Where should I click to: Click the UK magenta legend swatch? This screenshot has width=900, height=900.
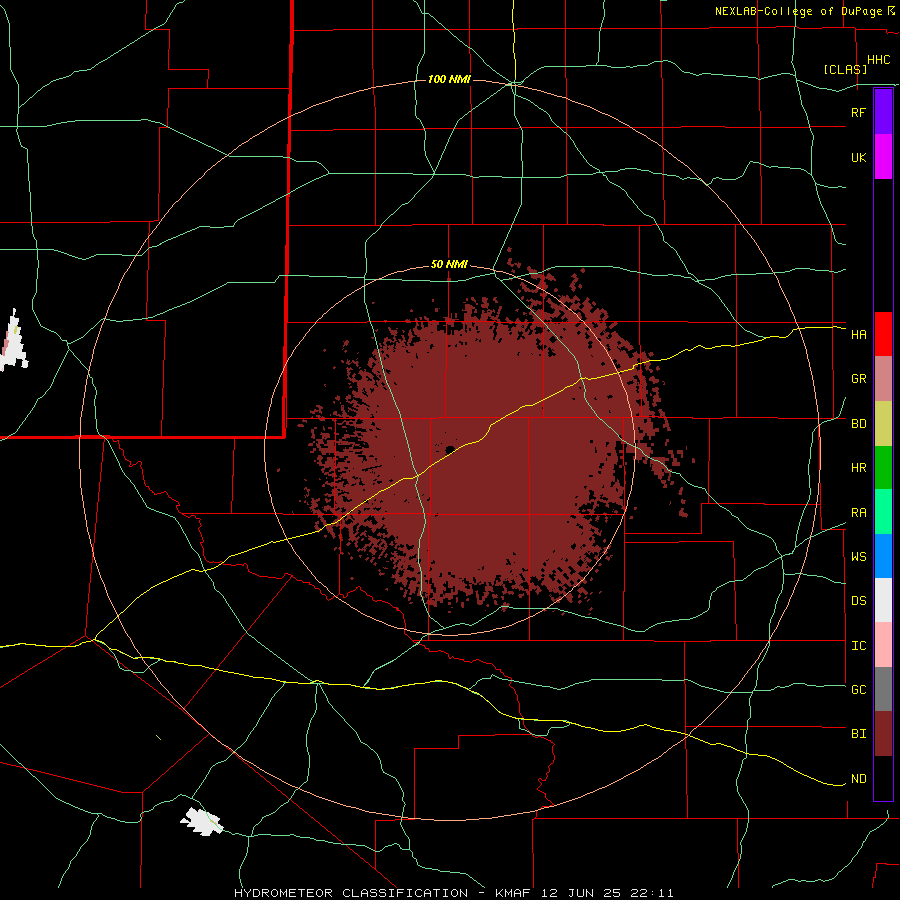coord(883,157)
